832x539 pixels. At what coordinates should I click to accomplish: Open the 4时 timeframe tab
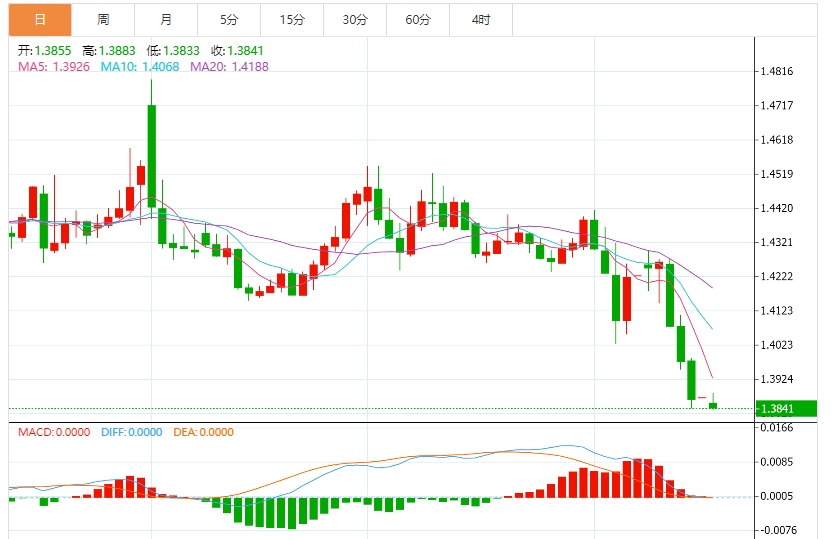pyautogui.click(x=481, y=20)
